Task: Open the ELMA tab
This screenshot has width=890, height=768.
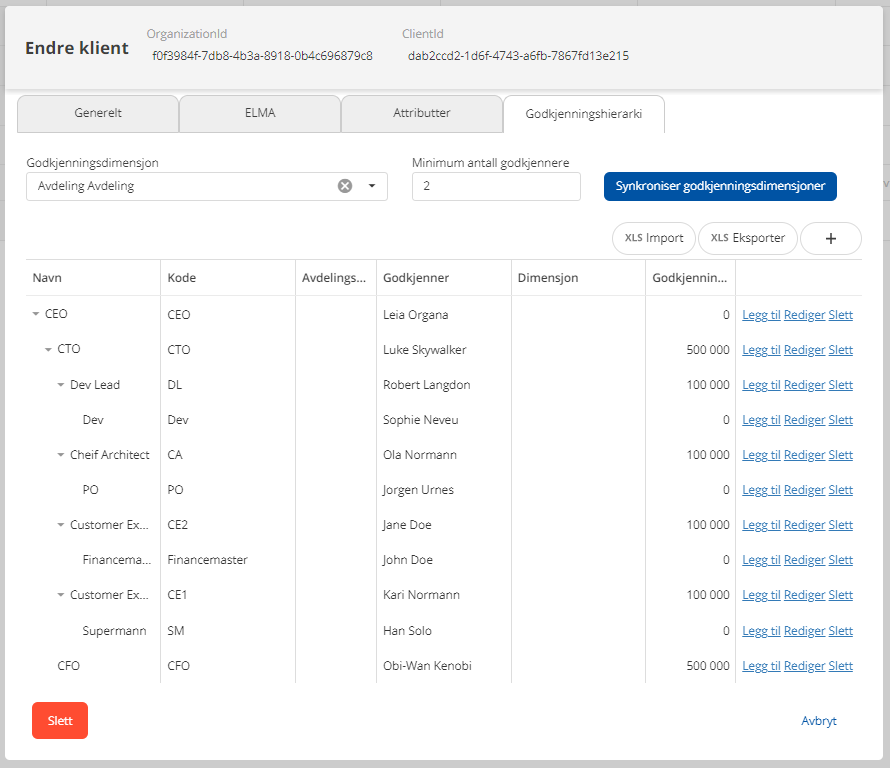Action: (259, 113)
